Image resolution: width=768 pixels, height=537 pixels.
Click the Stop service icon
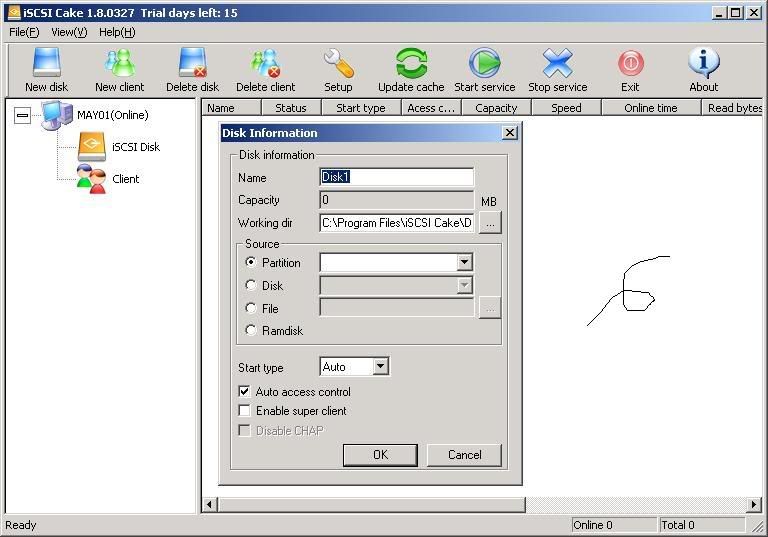[x=557, y=65]
